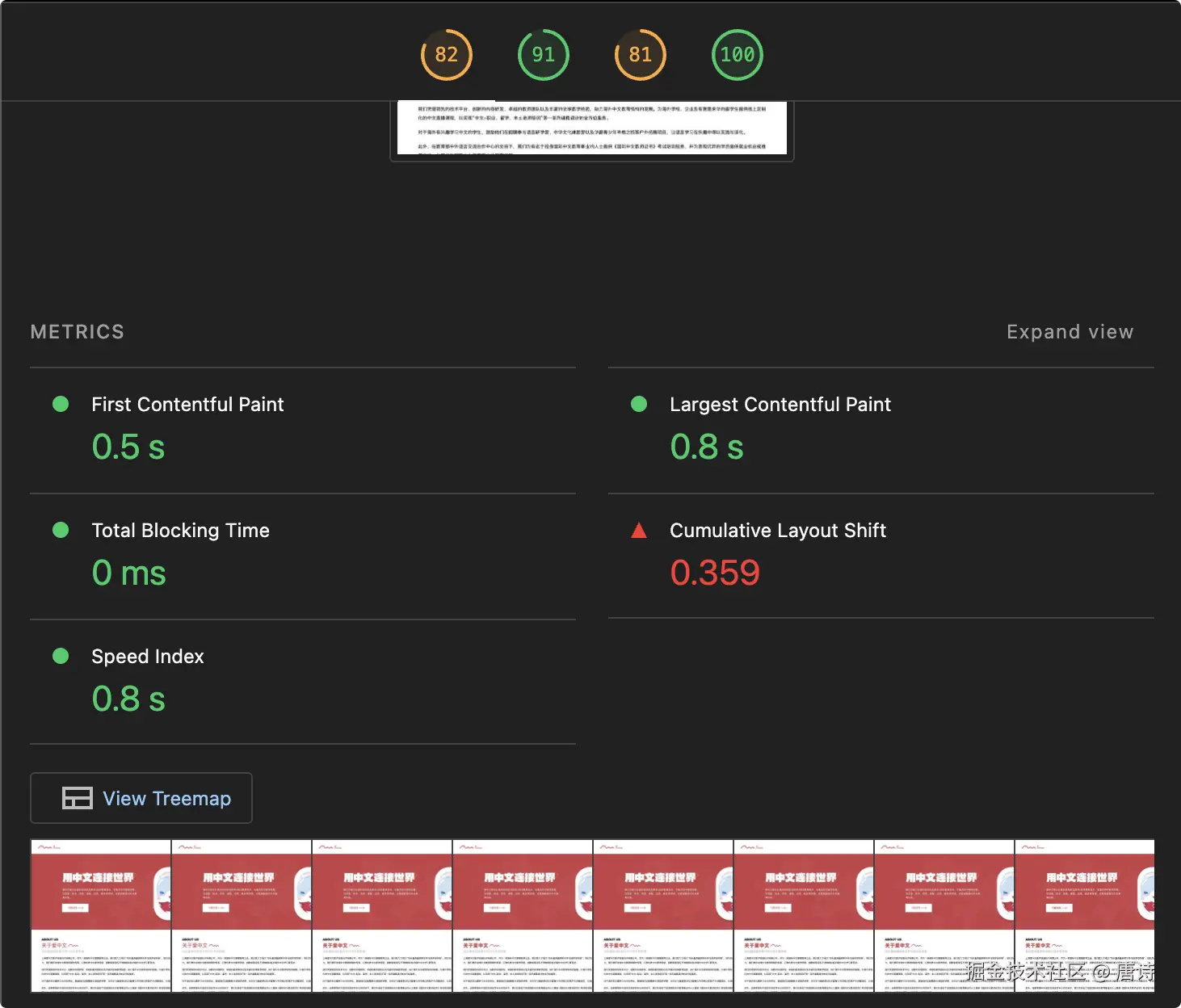Click red triangle beside Cumulative Layout Shift
Image resolution: width=1181 pixels, height=1008 pixels.
click(x=638, y=531)
